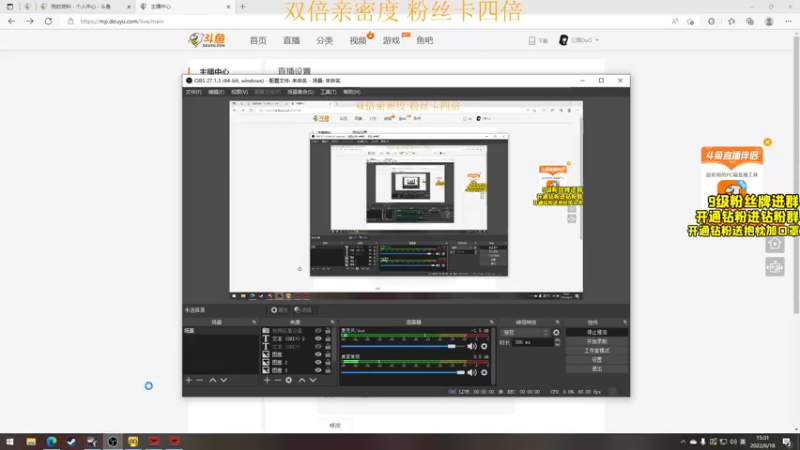Click Settings button in OBS Controls
The width and height of the screenshot is (800, 450).
(x=596, y=360)
